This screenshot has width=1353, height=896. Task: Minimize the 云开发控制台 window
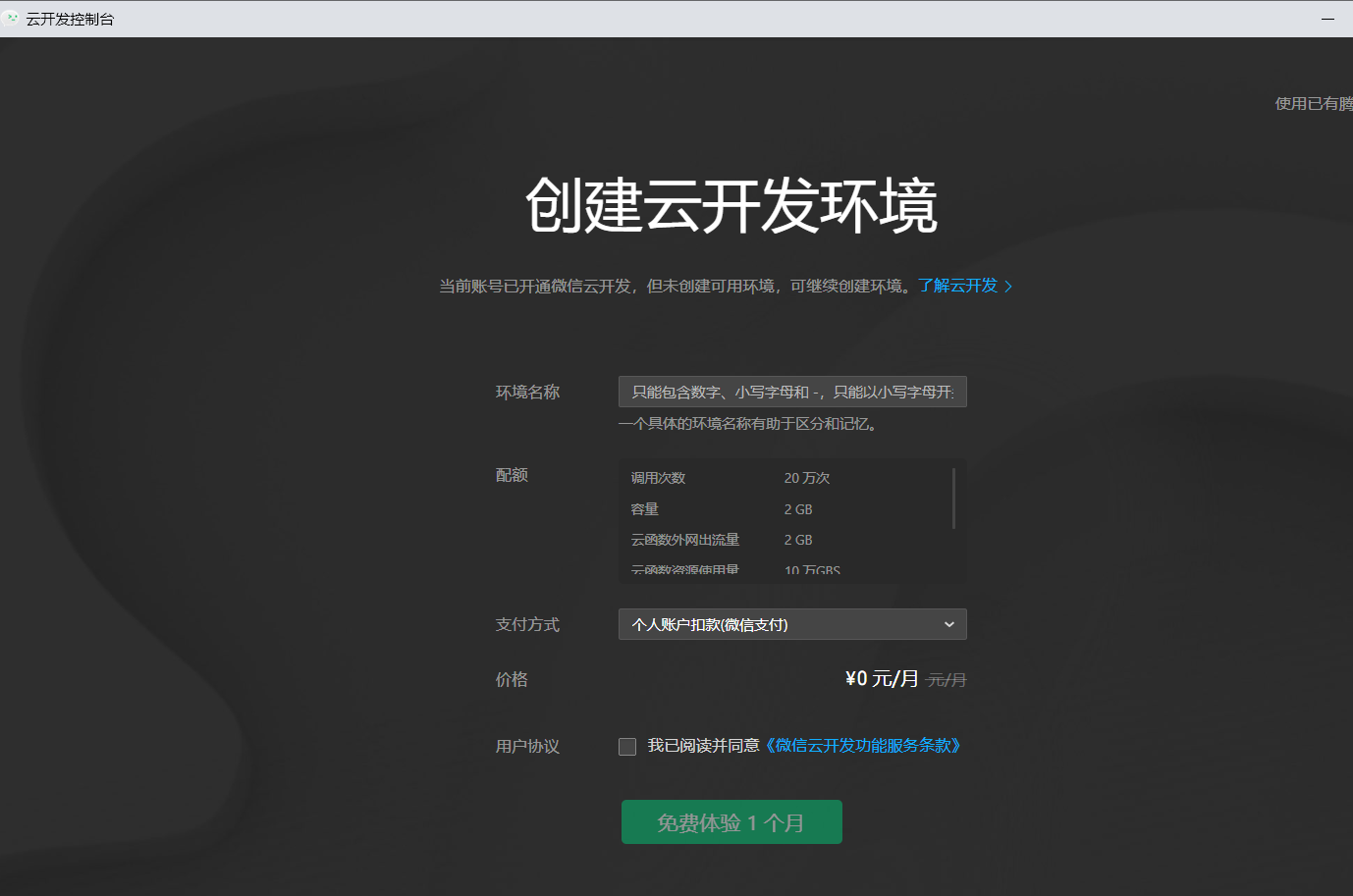tap(1327, 19)
